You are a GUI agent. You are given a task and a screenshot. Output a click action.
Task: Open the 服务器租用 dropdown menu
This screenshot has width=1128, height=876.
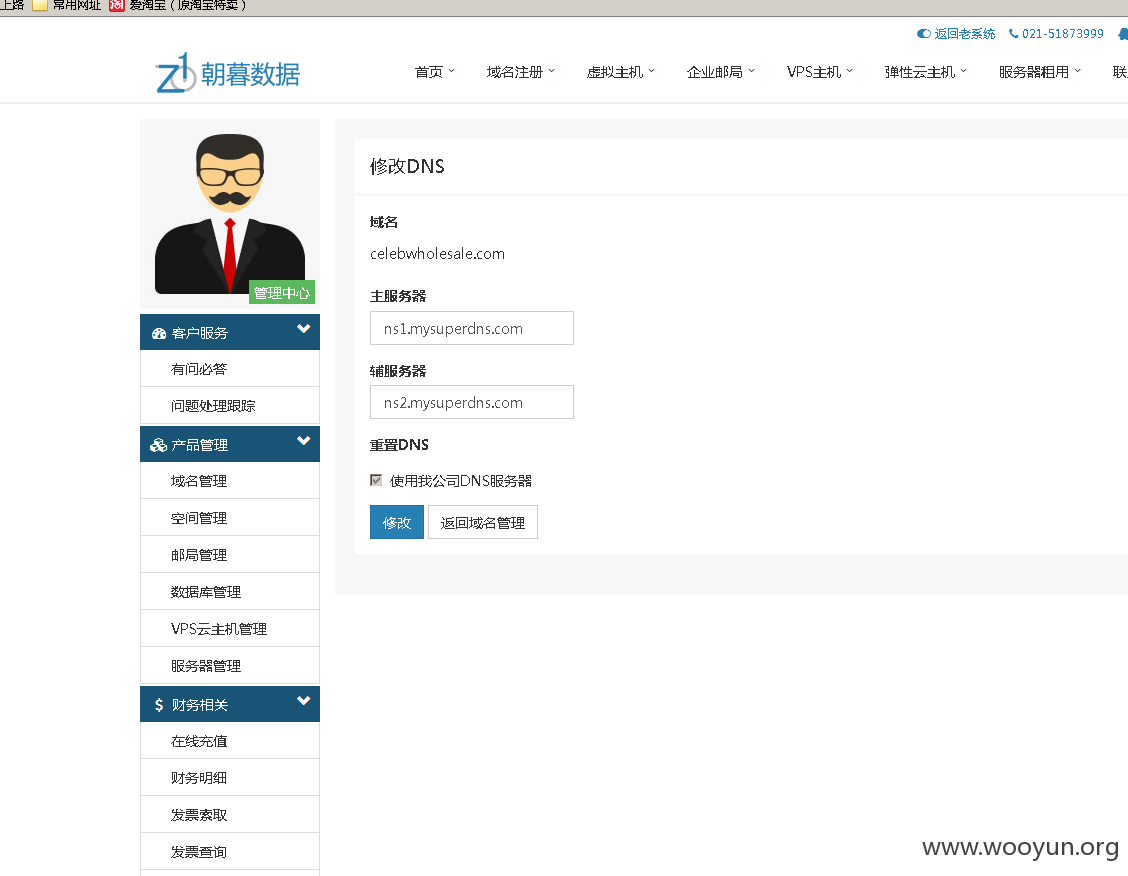1040,72
